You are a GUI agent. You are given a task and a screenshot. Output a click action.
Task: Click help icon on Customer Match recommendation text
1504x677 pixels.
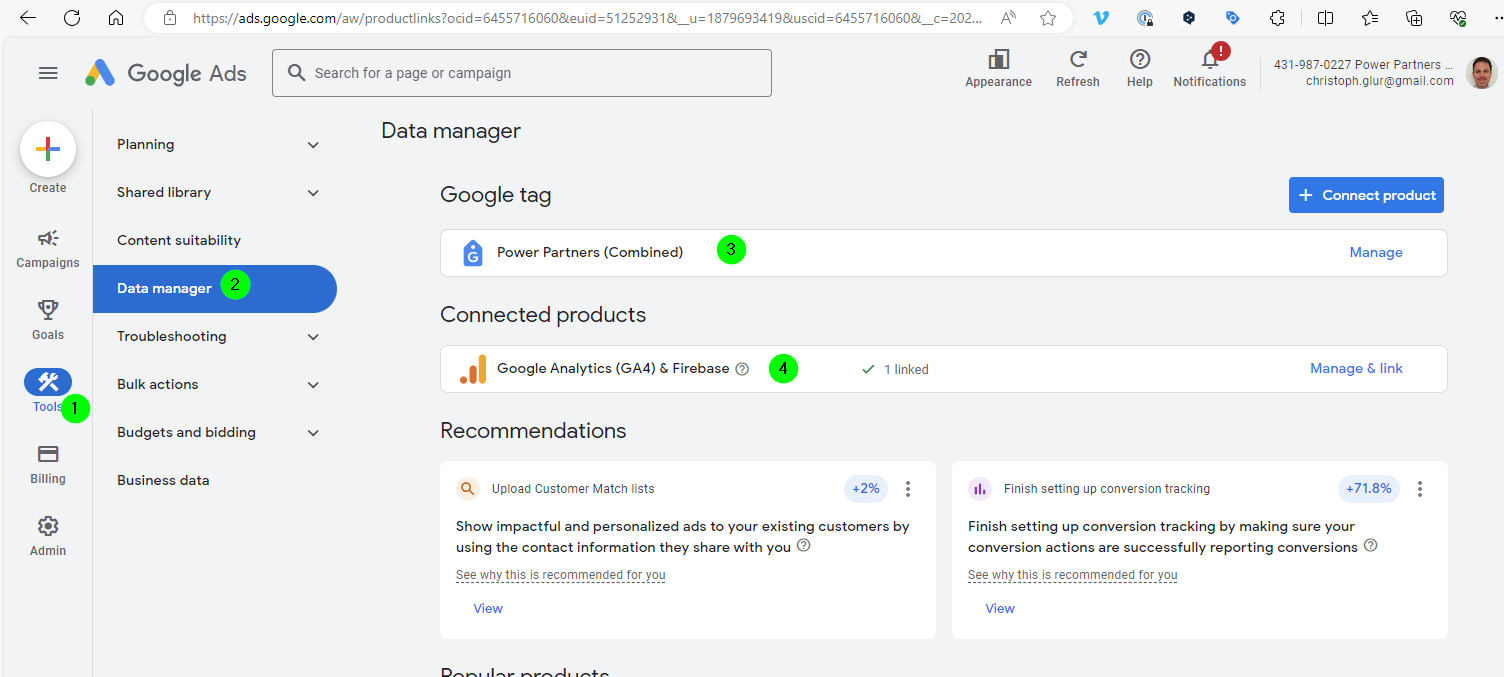pos(803,546)
